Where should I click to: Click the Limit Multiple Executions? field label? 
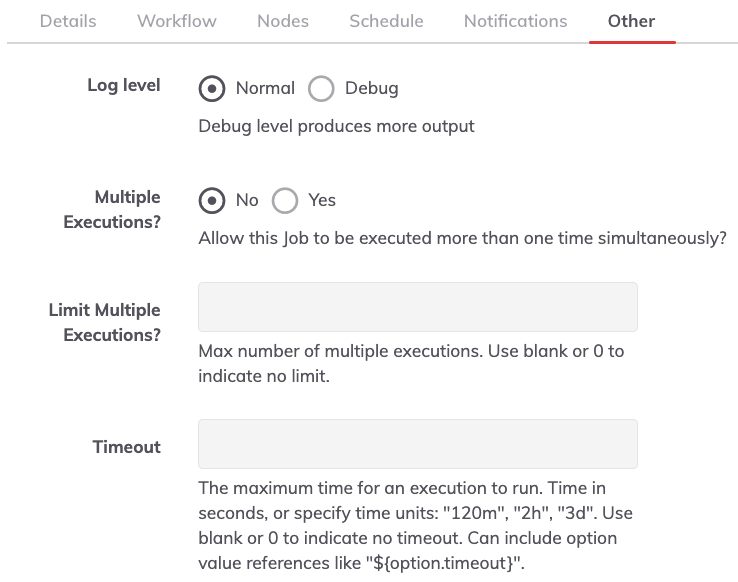tap(104, 322)
